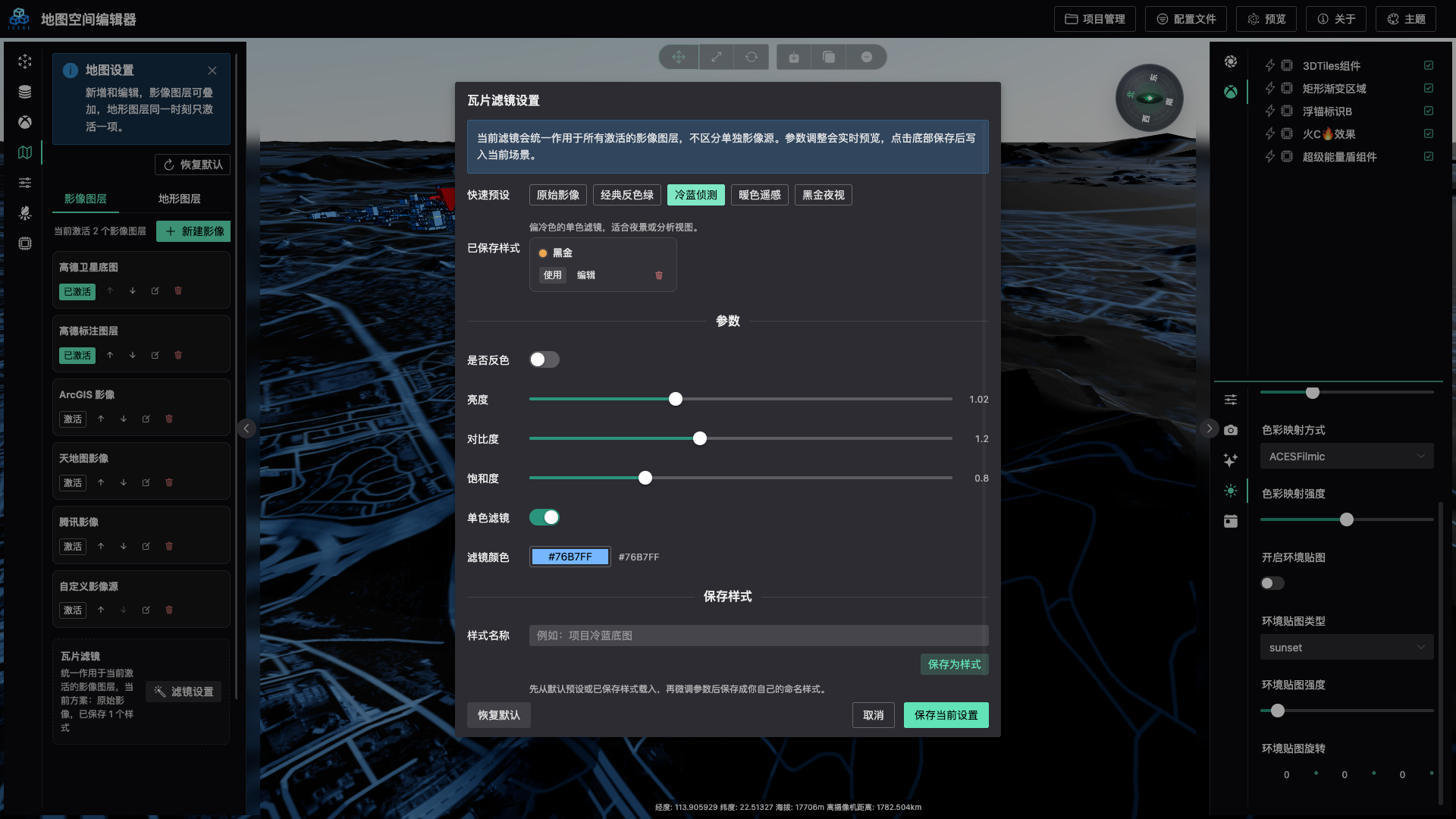
Task: Uncheck the 3DTiles组件 checkbox
Action: (1428, 66)
